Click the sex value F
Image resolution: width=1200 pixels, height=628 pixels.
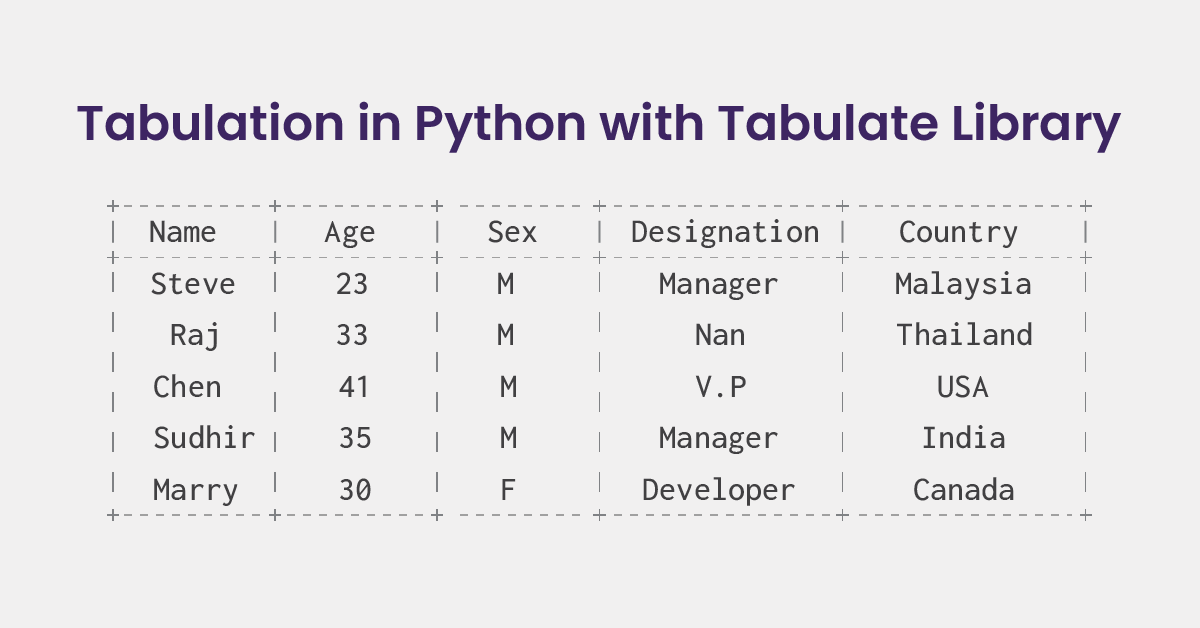507,490
